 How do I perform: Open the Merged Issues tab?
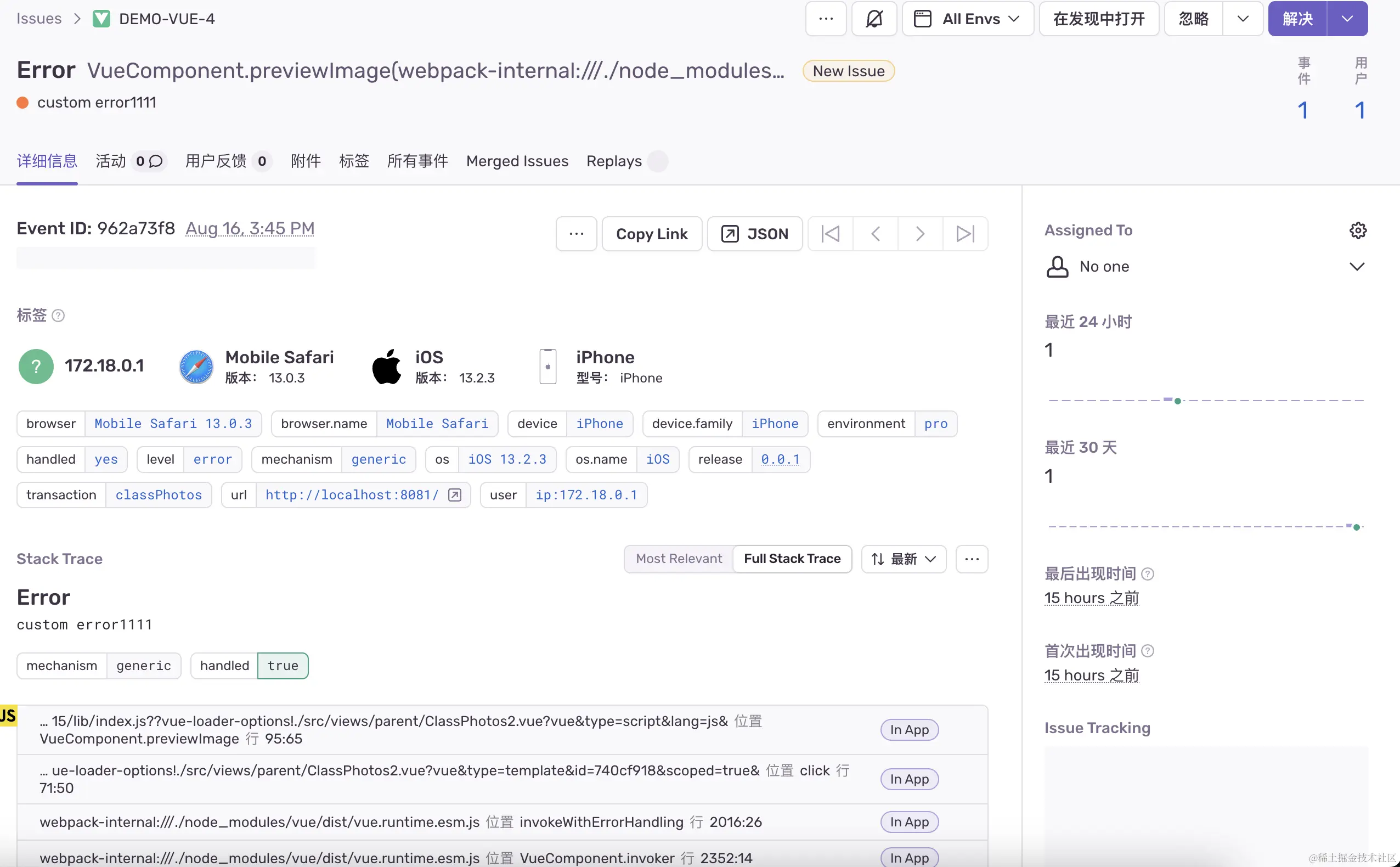coord(517,161)
